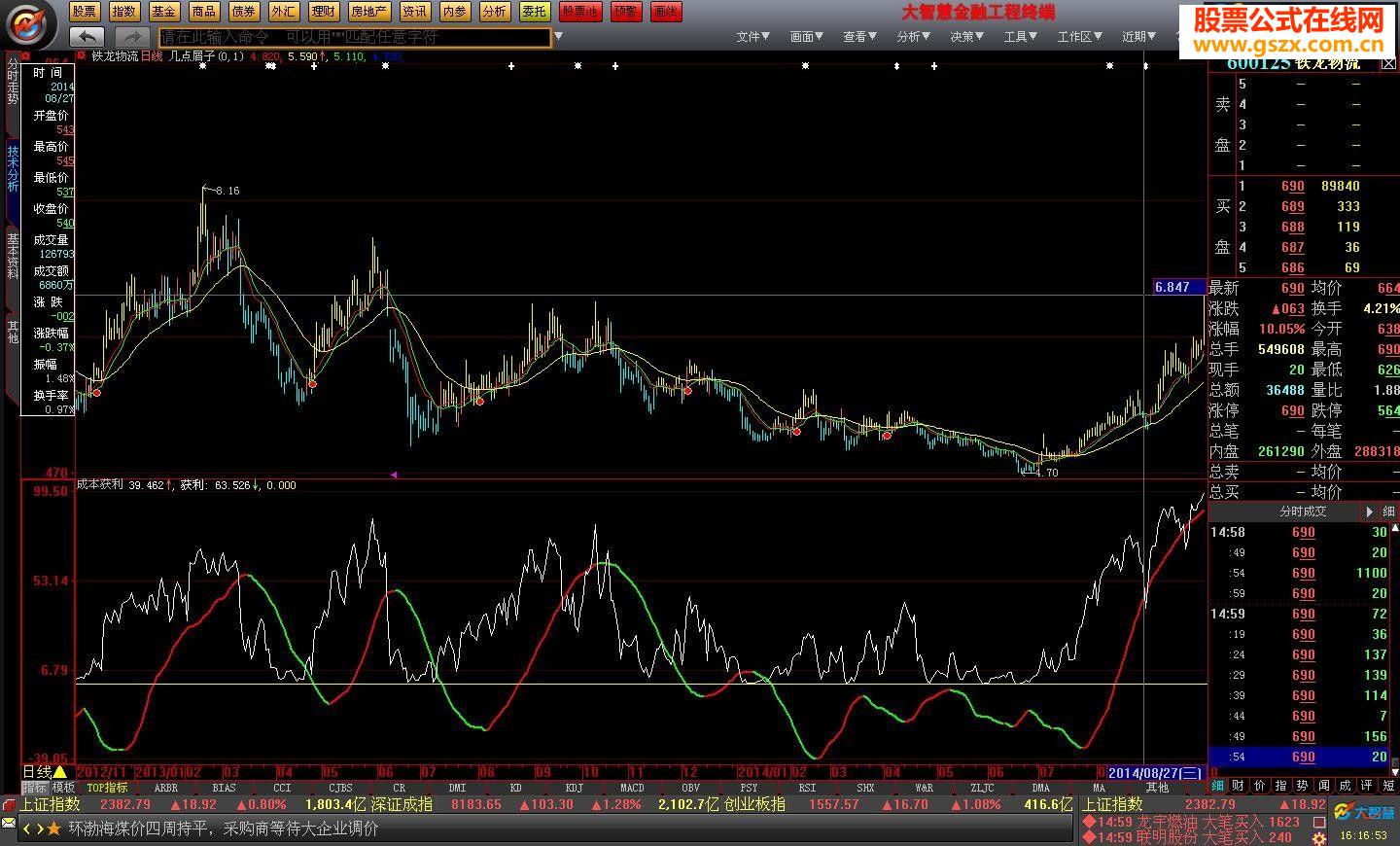
Task: Open the 文件 dropdown menu
Action: click(752, 37)
